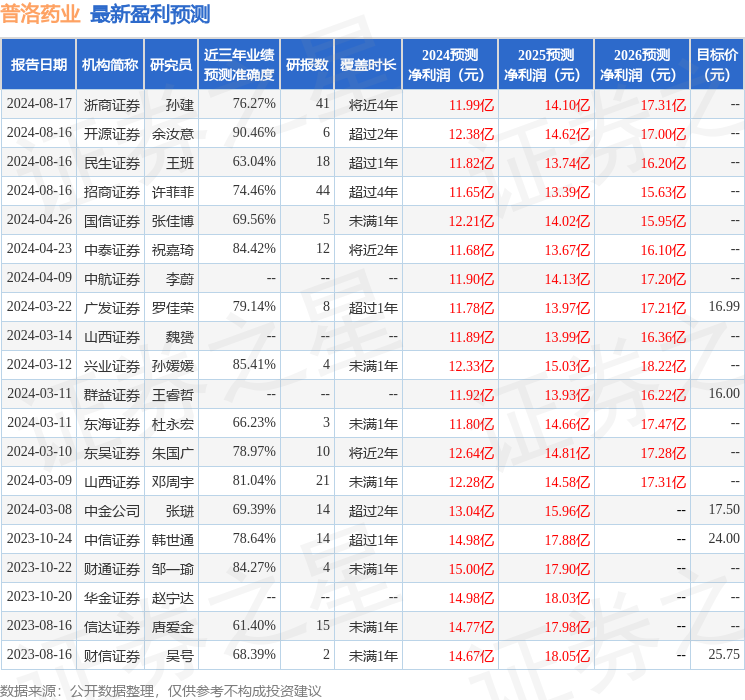Click researcher name 邓周宇
The image size is (745, 700).
[172, 481]
